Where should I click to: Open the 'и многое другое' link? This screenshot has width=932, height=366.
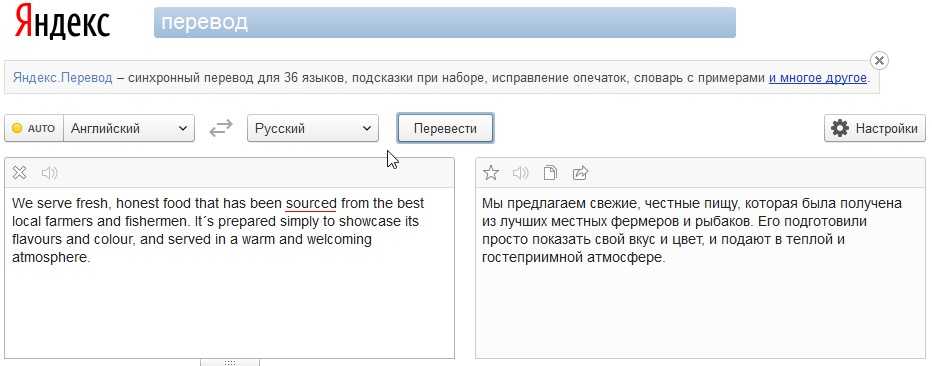818,78
